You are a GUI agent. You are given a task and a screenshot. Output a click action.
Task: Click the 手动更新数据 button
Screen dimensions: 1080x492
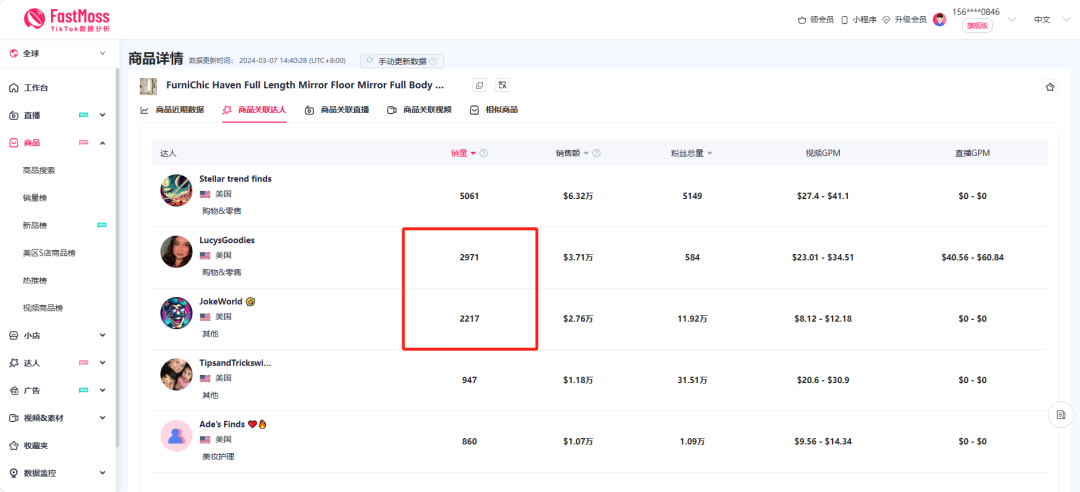(402, 61)
